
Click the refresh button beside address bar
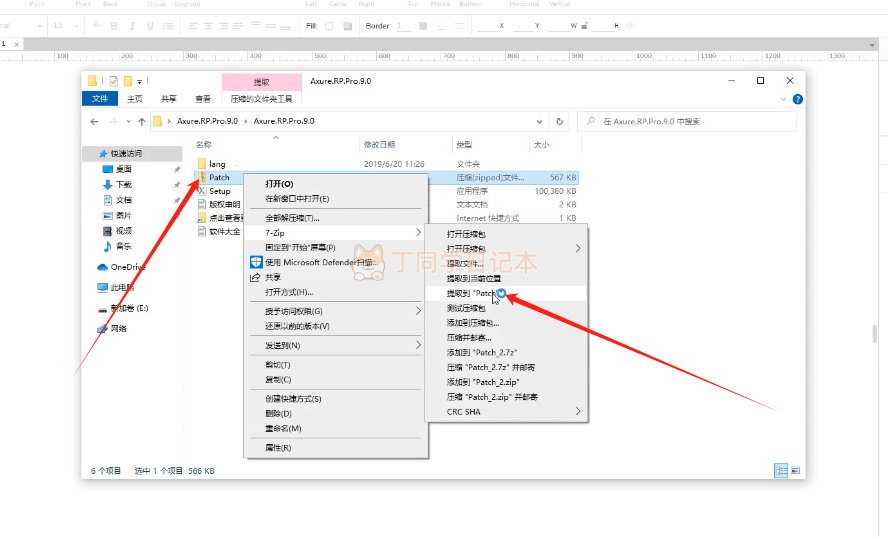pyautogui.click(x=559, y=121)
